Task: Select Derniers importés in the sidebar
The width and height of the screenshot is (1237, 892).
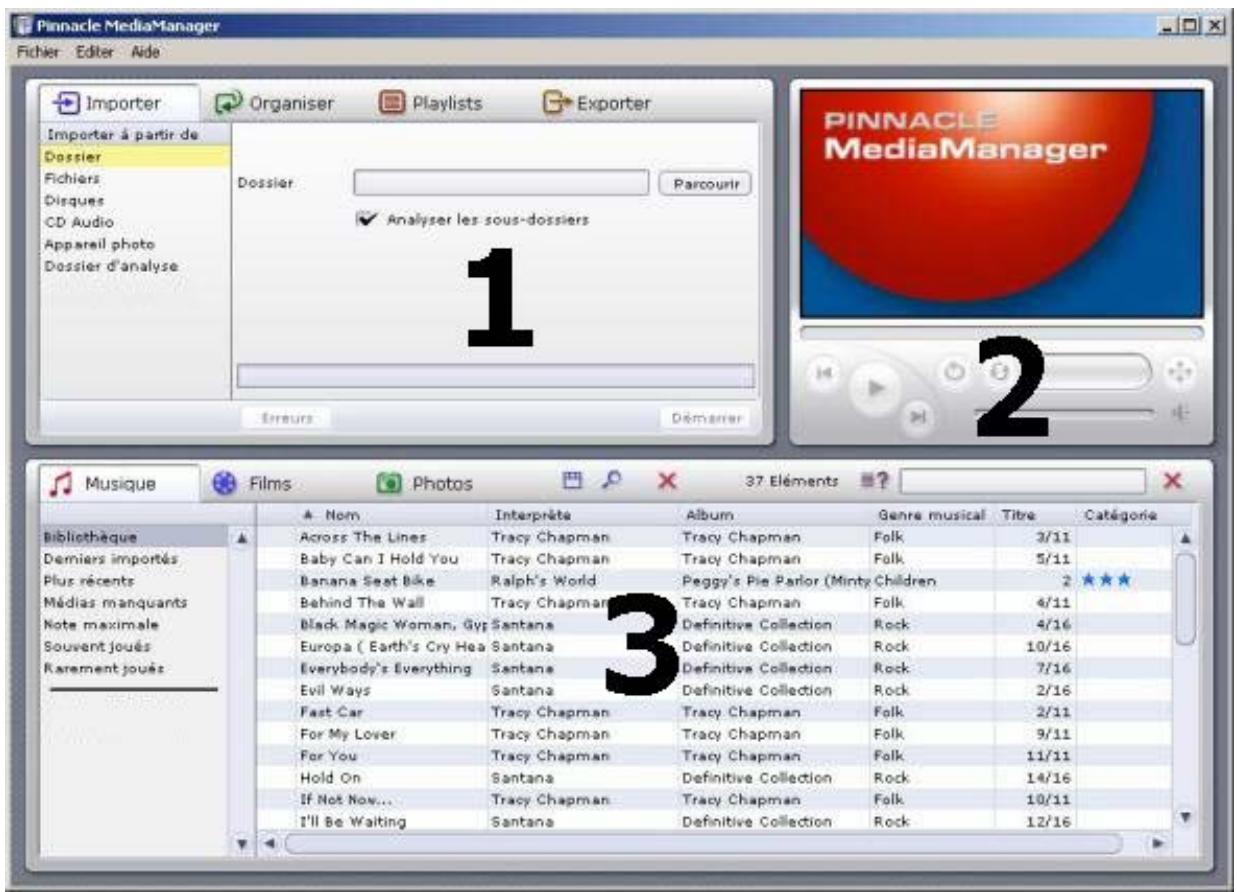Action: [x=134, y=559]
